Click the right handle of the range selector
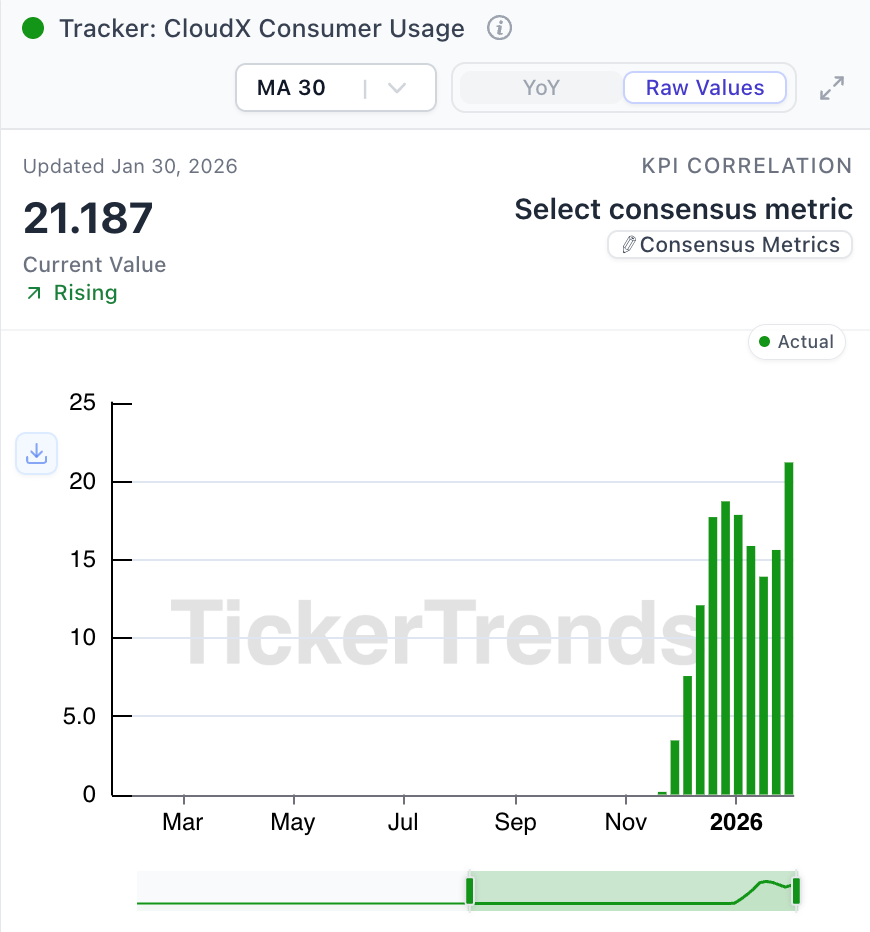870x932 pixels. 796,890
